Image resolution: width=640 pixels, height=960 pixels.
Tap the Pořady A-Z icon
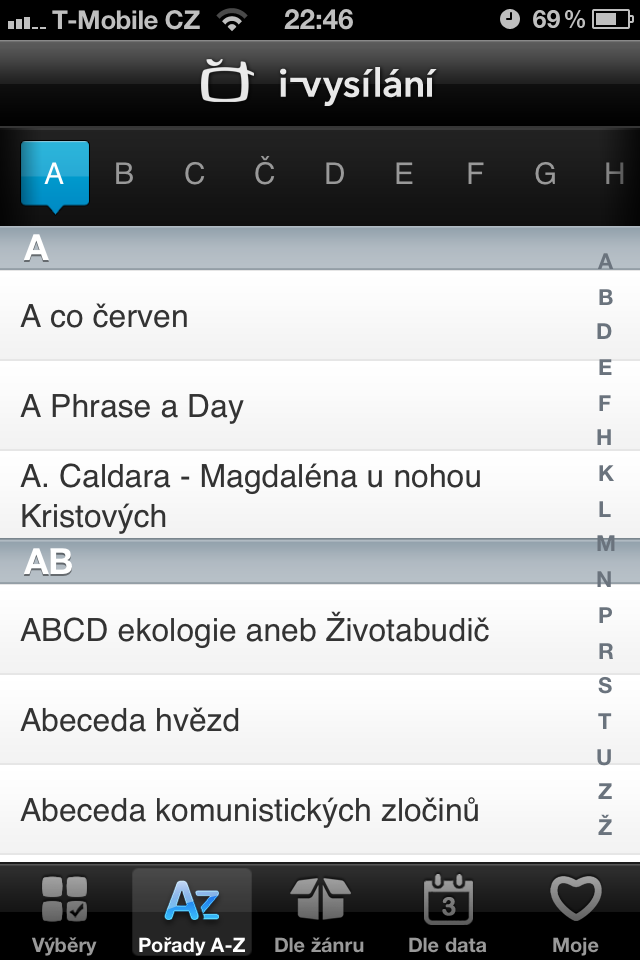click(x=192, y=897)
